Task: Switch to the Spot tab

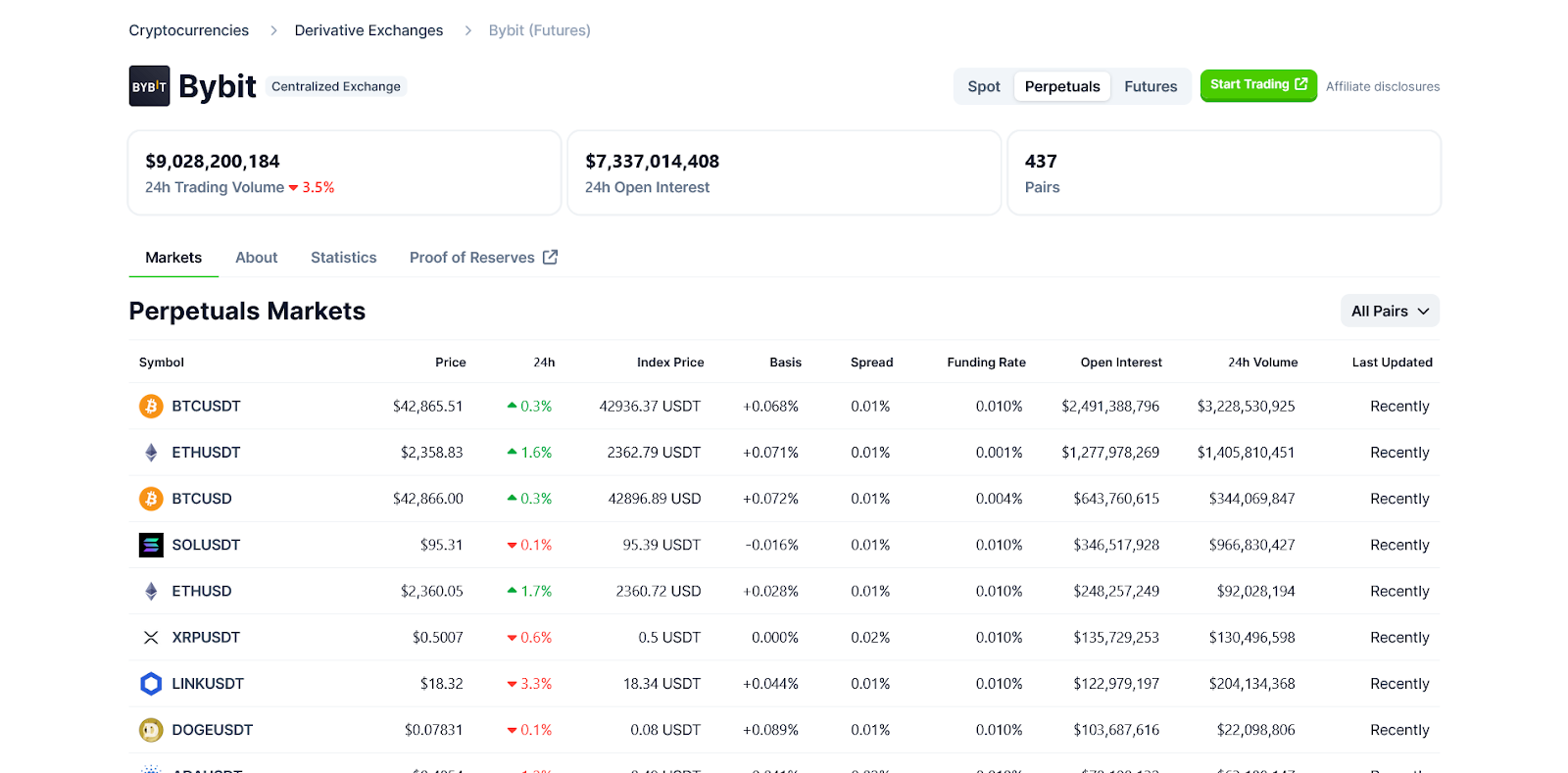Action: pyautogui.click(x=984, y=86)
